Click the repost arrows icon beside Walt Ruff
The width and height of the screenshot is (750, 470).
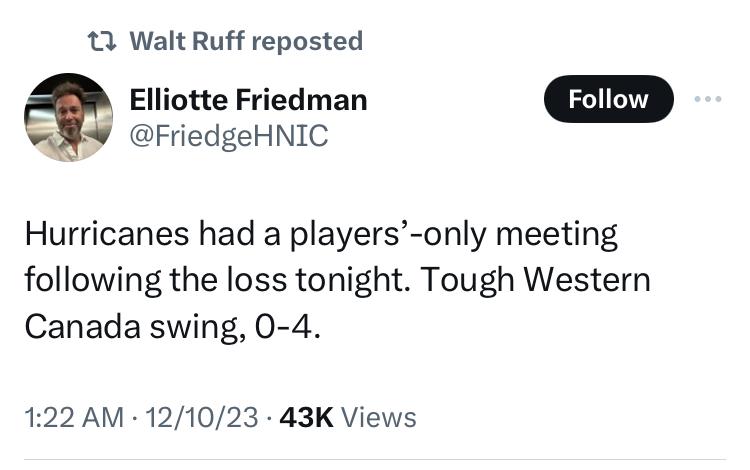click(x=102, y=41)
